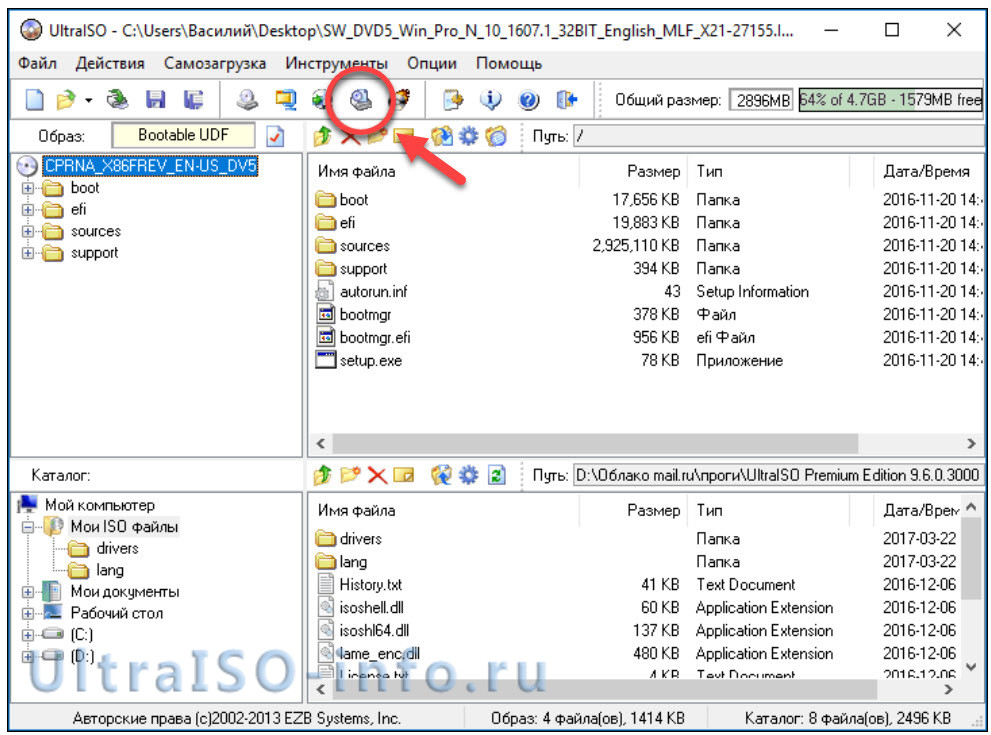991x735 pixels.
Task: Click the red X in Каталог toolbar
Action: [377, 475]
